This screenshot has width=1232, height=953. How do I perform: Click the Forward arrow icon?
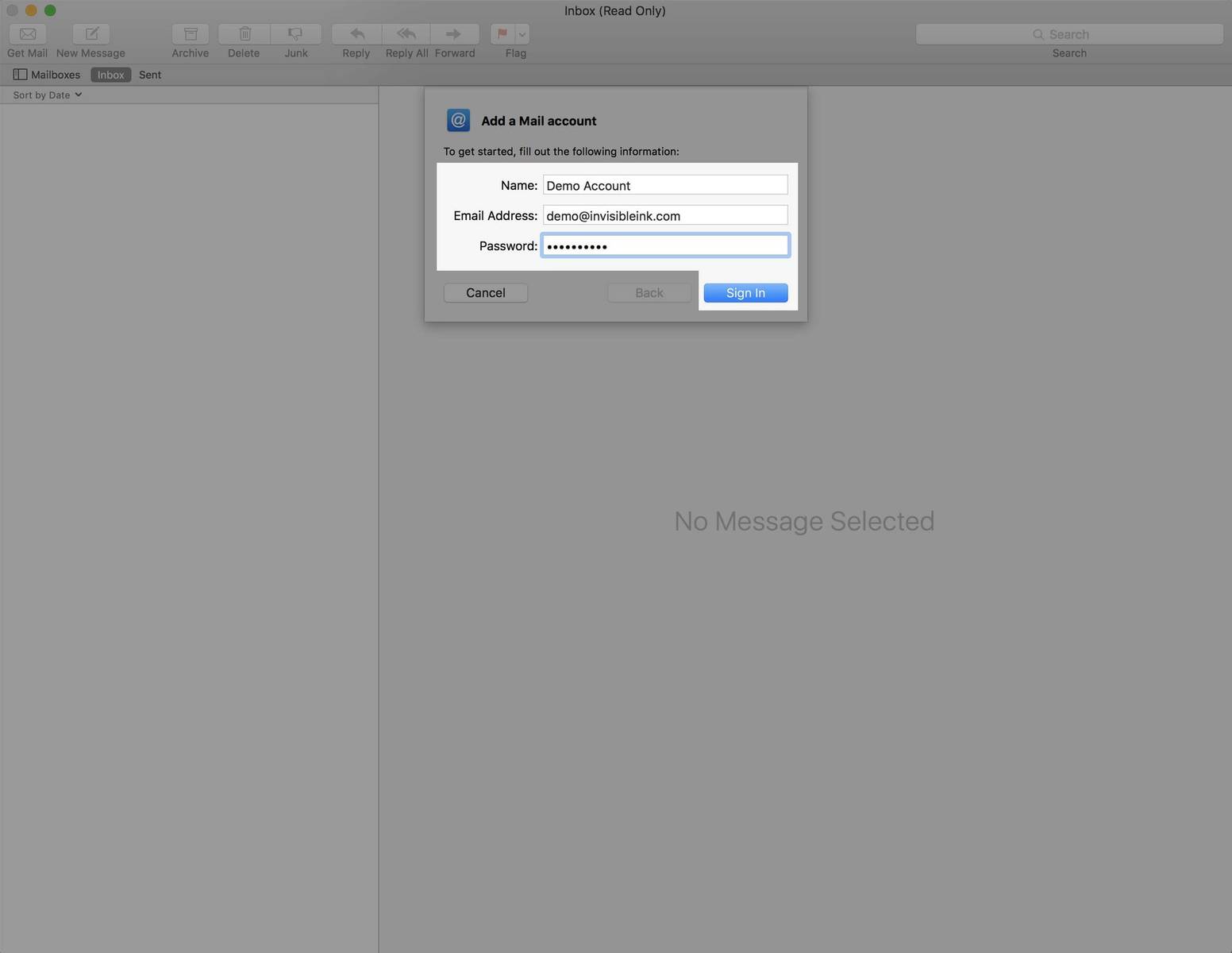pos(454,34)
